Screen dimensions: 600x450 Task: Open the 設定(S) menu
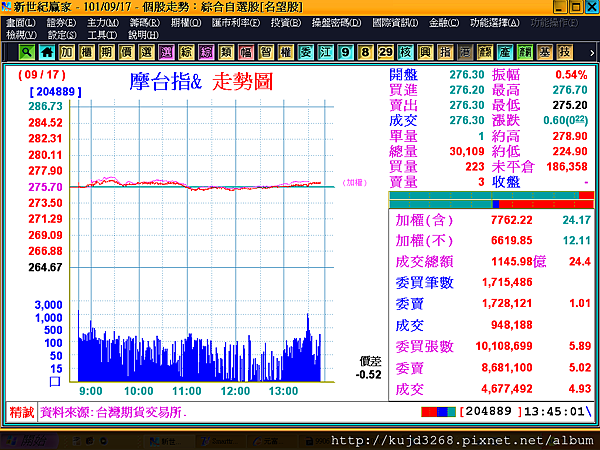[x=62, y=35]
